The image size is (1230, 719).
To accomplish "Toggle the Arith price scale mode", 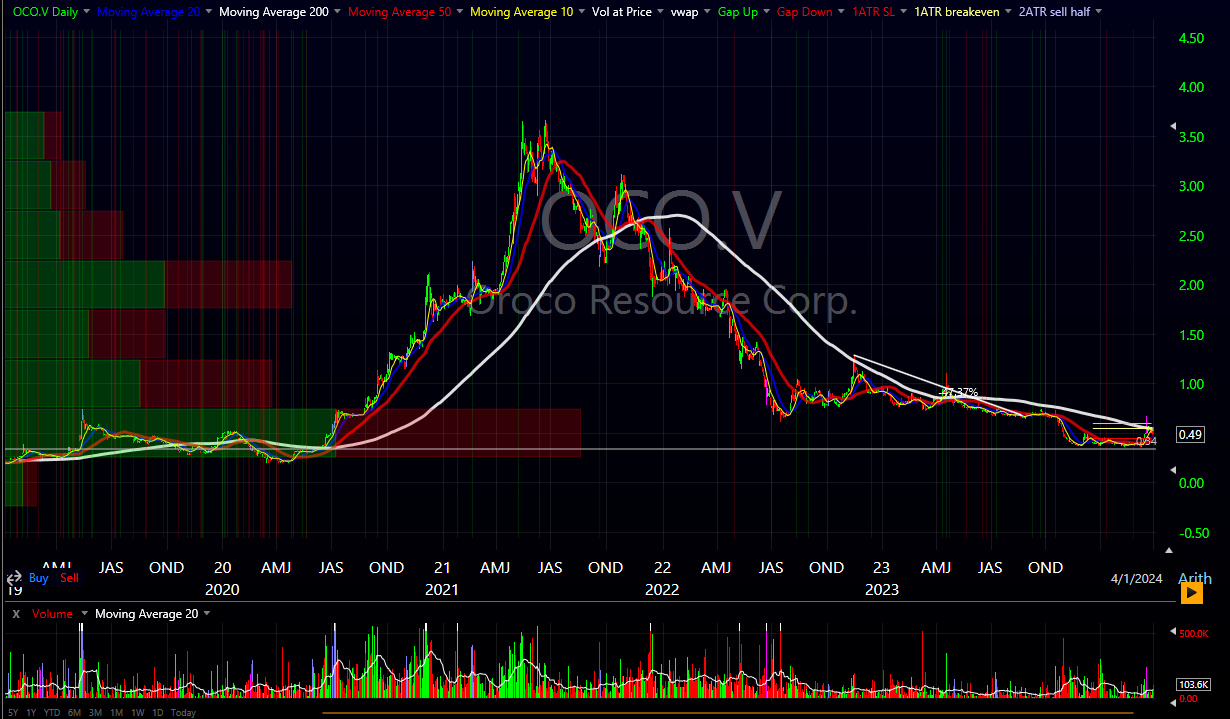I will (1195, 578).
